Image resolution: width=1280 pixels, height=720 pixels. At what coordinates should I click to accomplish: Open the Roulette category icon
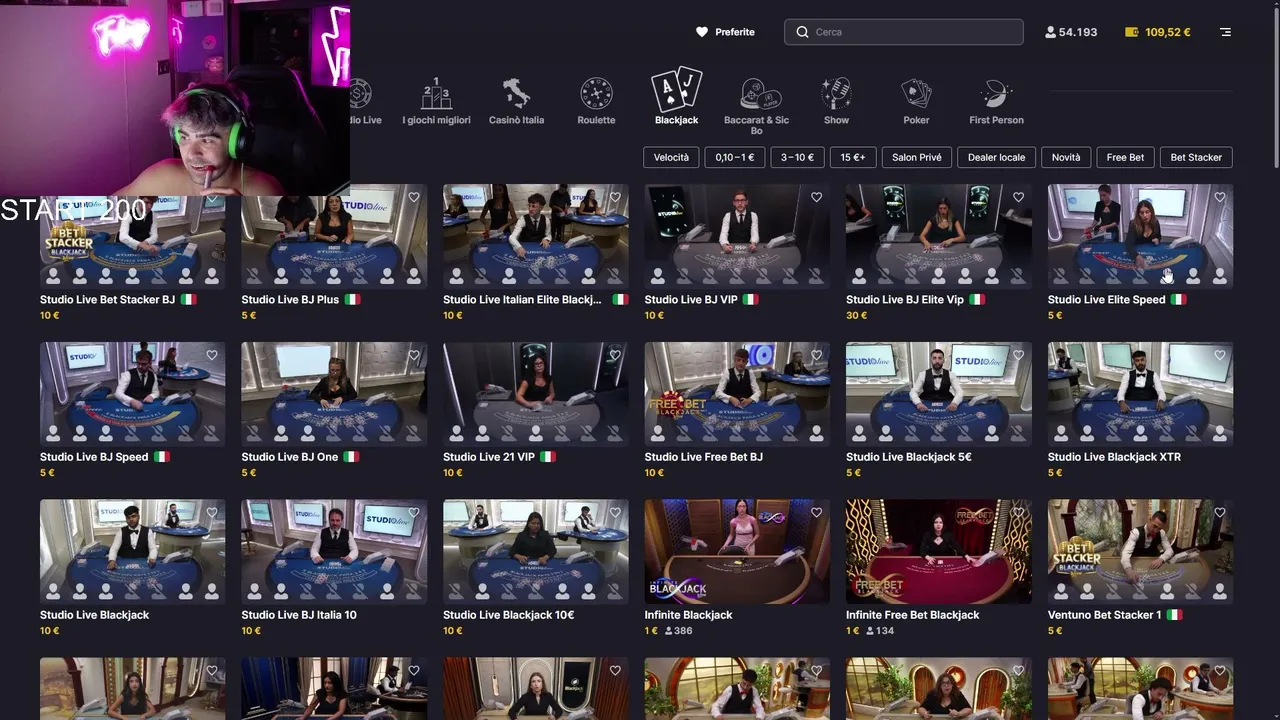coord(596,94)
